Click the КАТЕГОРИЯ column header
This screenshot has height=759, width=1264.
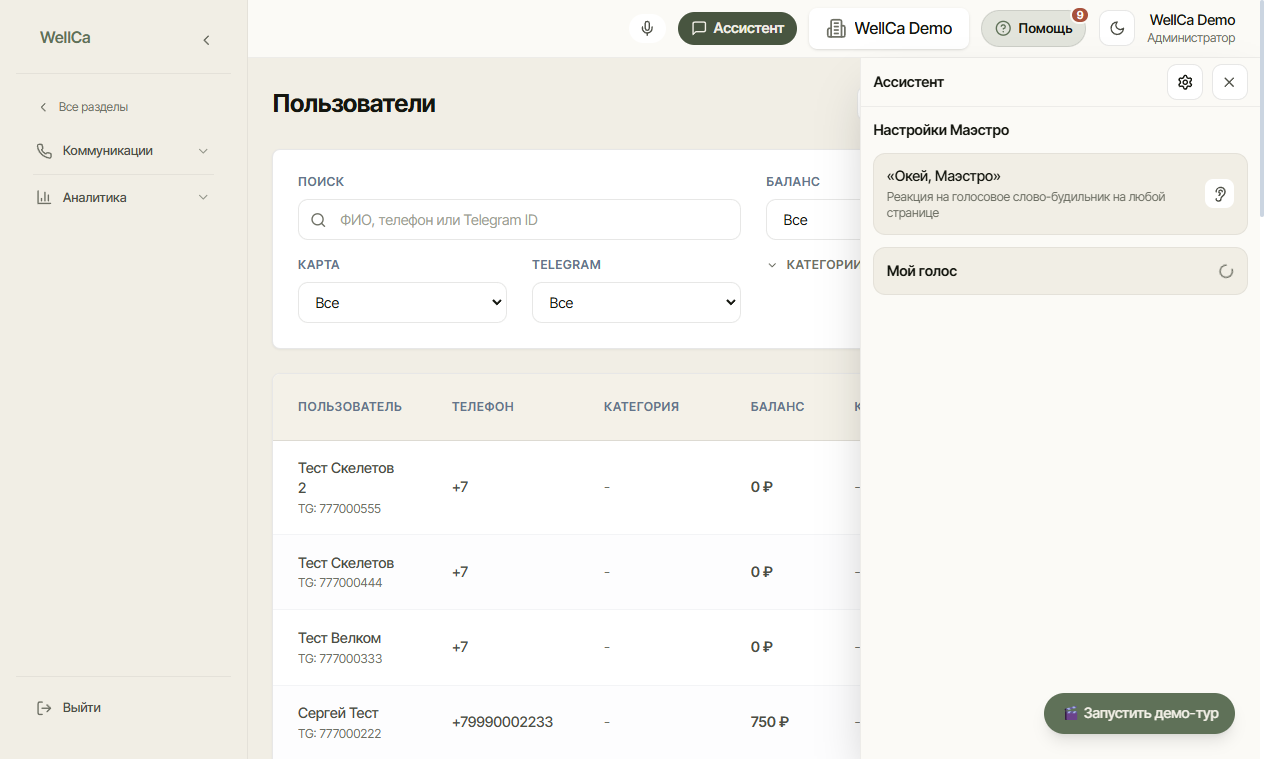point(641,407)
